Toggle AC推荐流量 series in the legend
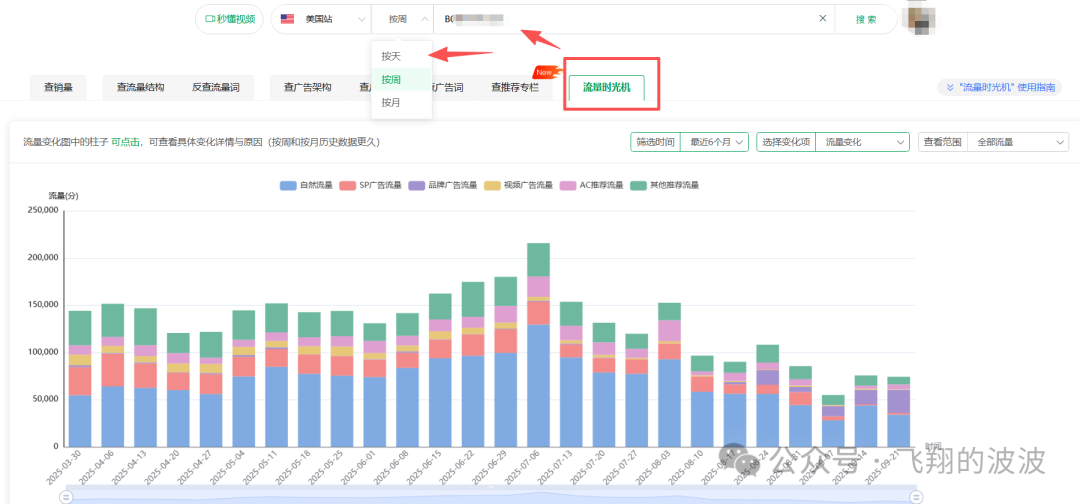Image resolution: width=1080 pixels, height=504 pixels. point(592,185)
